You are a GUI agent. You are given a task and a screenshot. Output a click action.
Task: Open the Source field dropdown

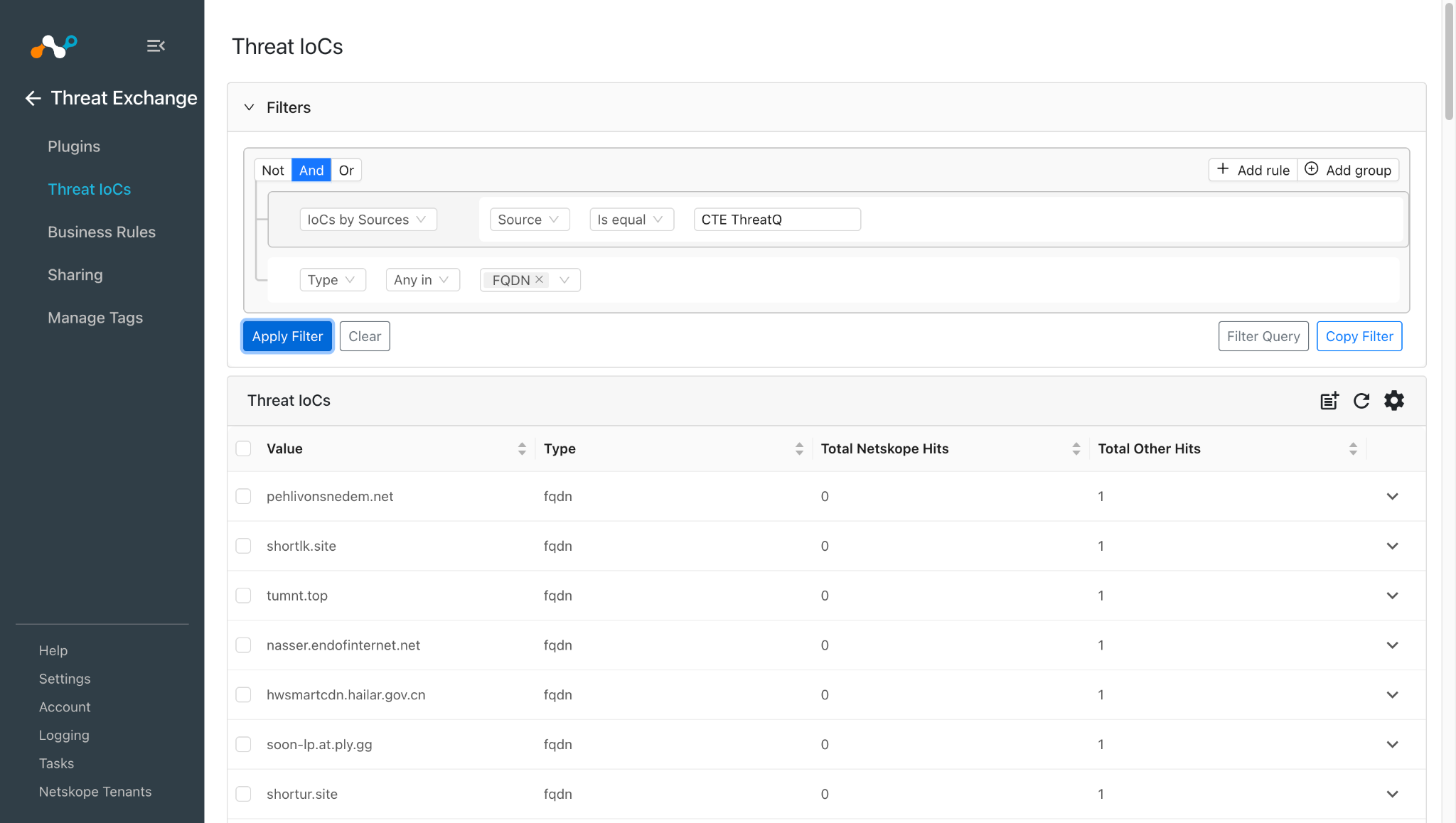tap(530, 220)
